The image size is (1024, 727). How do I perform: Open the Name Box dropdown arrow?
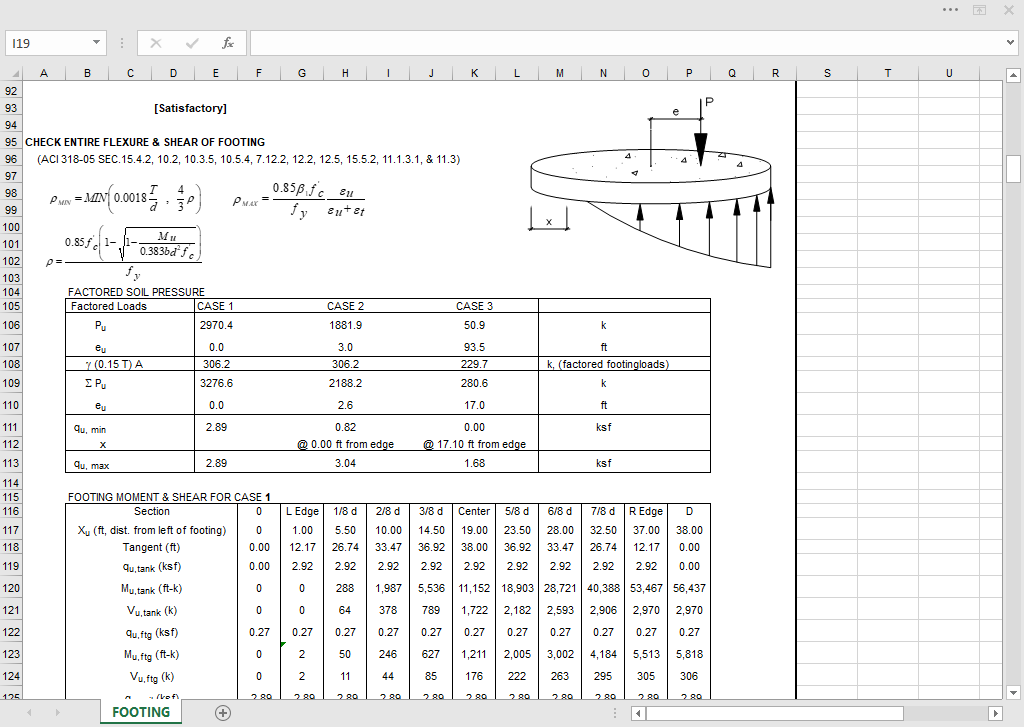pyautogui.click(x=96, y=43)
